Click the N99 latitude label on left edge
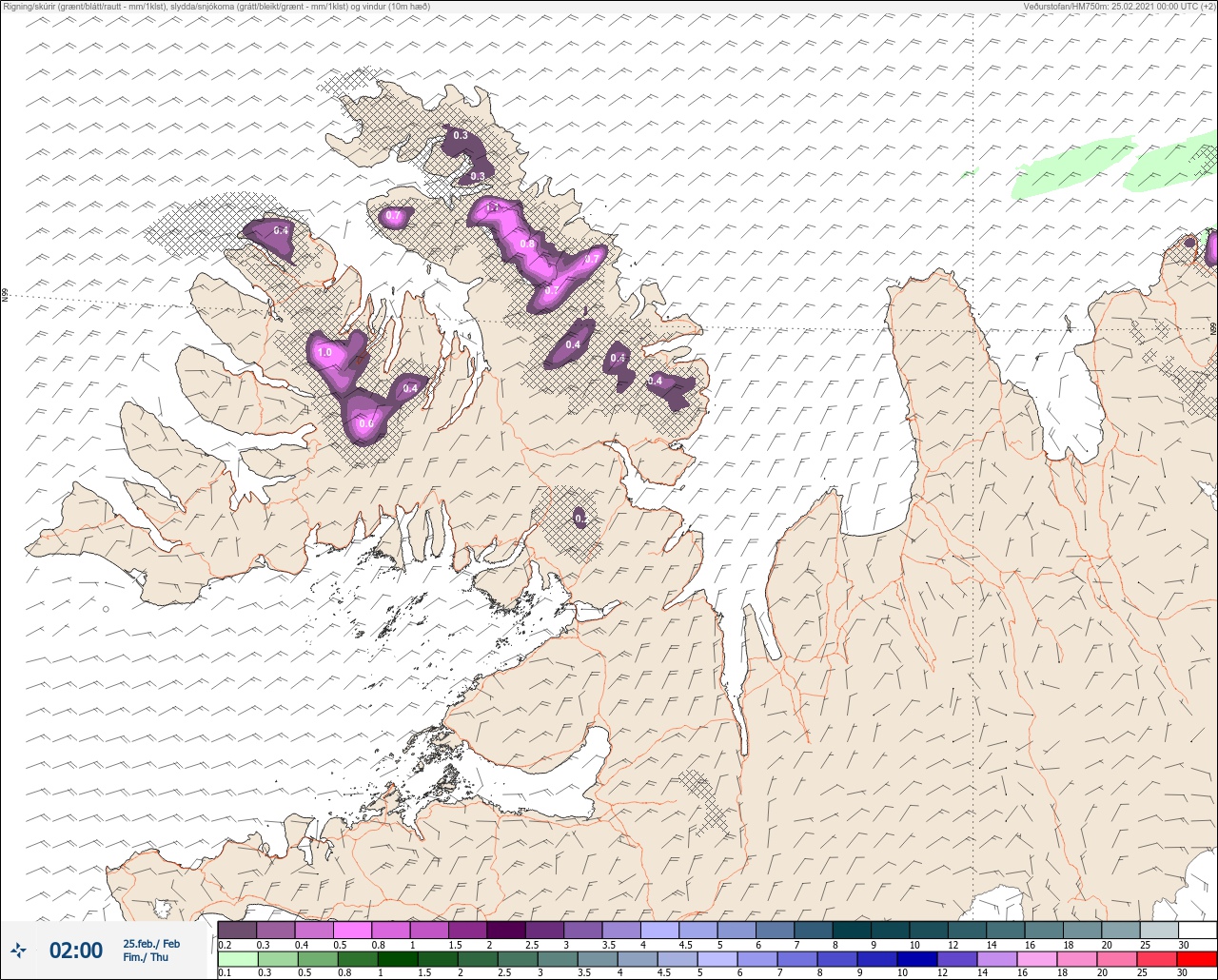The image size is (1218, 980). pos(5,296)
